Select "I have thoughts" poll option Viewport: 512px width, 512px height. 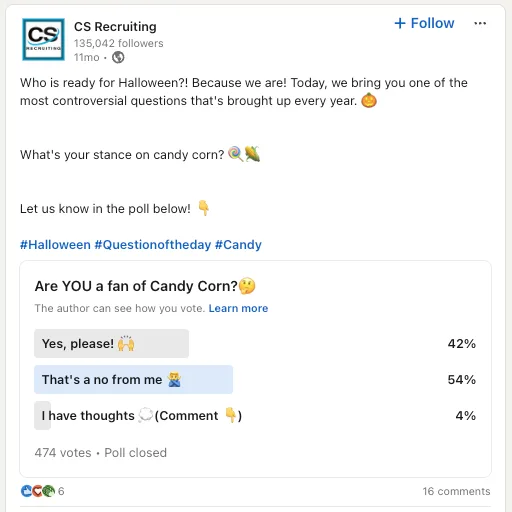(256, 416)
